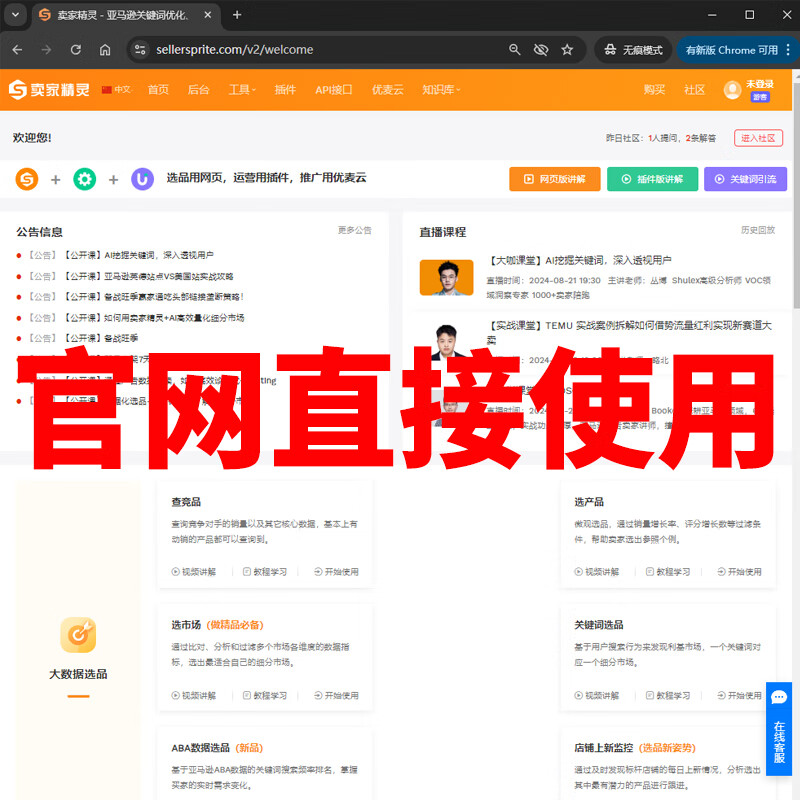800x800 pixels.
Task: Open the 中文 language selector
Action: (x=116, y=90)
